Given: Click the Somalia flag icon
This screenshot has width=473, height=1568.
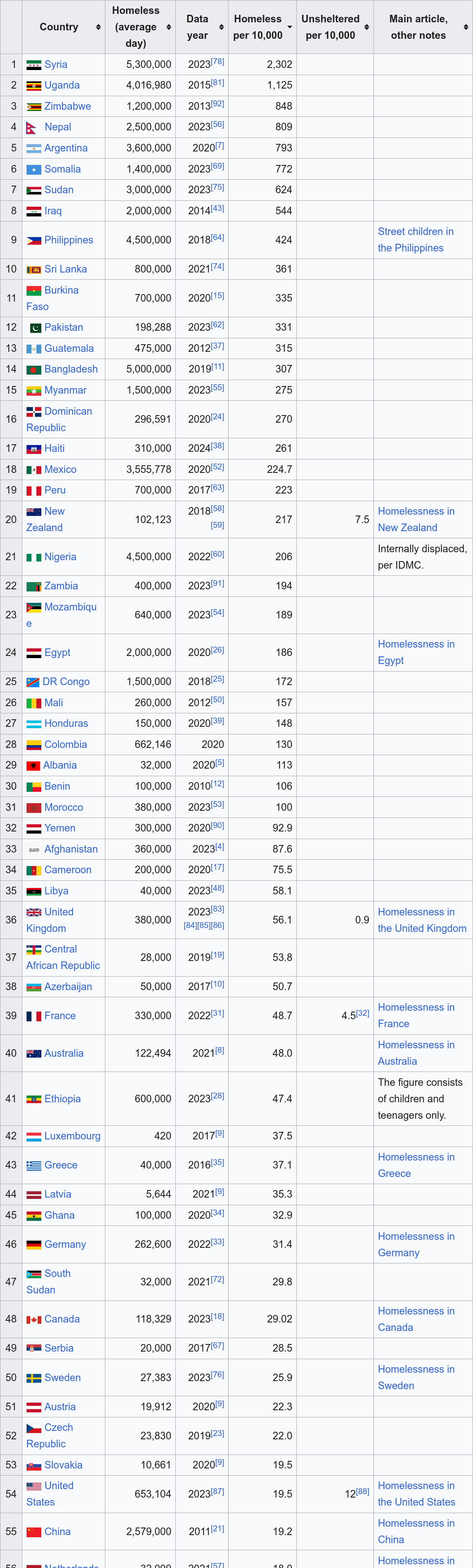Looking at the screenshot, I should pyautogui.click(x=33, y=169).
